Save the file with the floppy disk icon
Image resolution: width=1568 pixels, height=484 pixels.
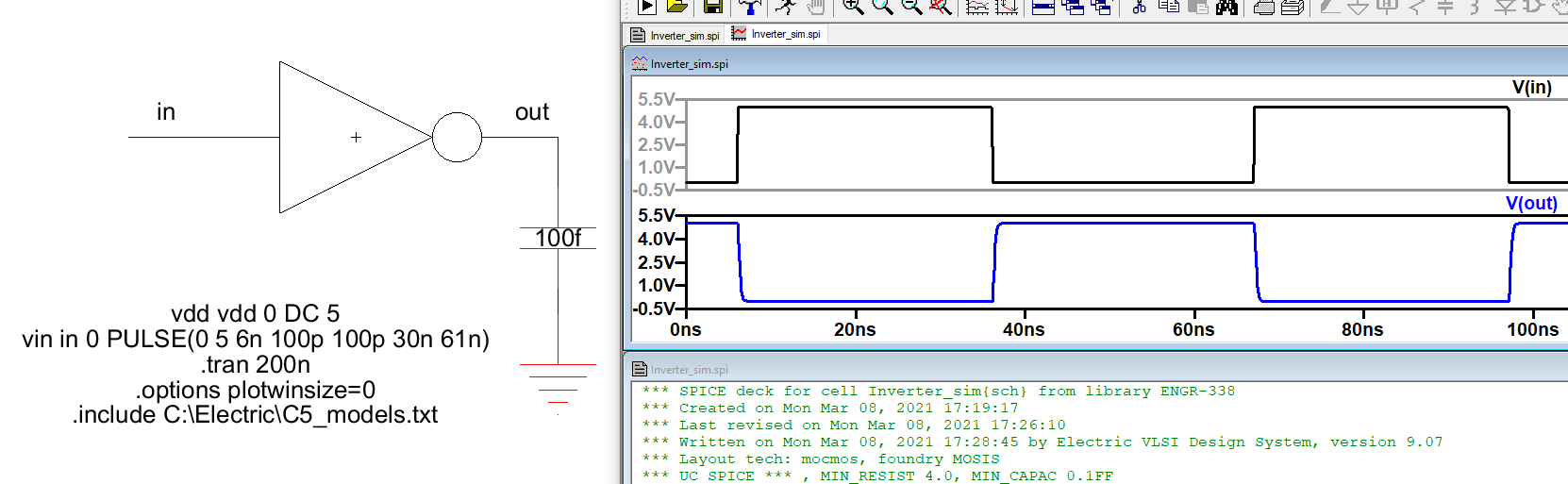point(713,7)
